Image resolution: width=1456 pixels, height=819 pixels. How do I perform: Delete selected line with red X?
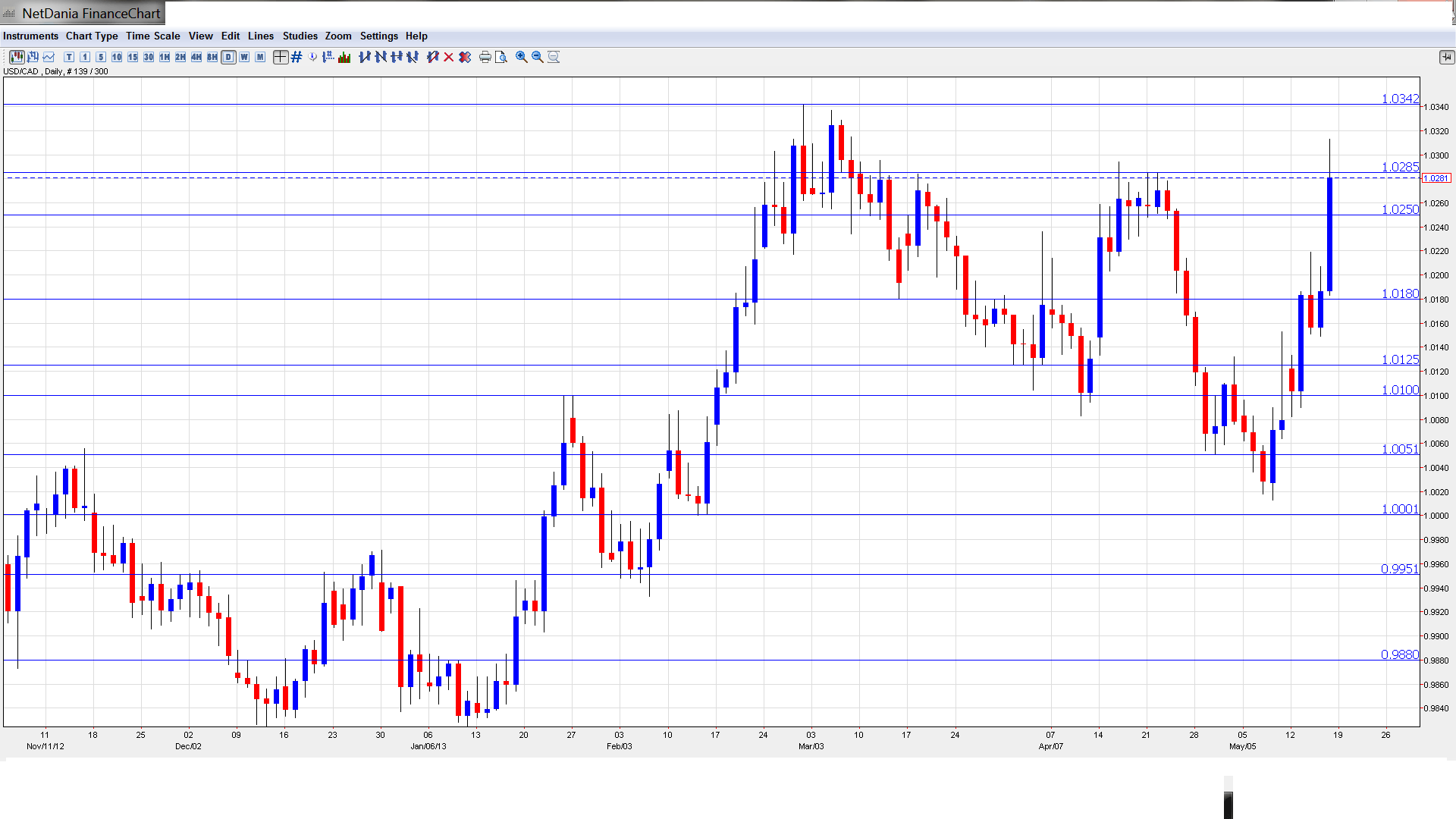(x=449, y=57)
